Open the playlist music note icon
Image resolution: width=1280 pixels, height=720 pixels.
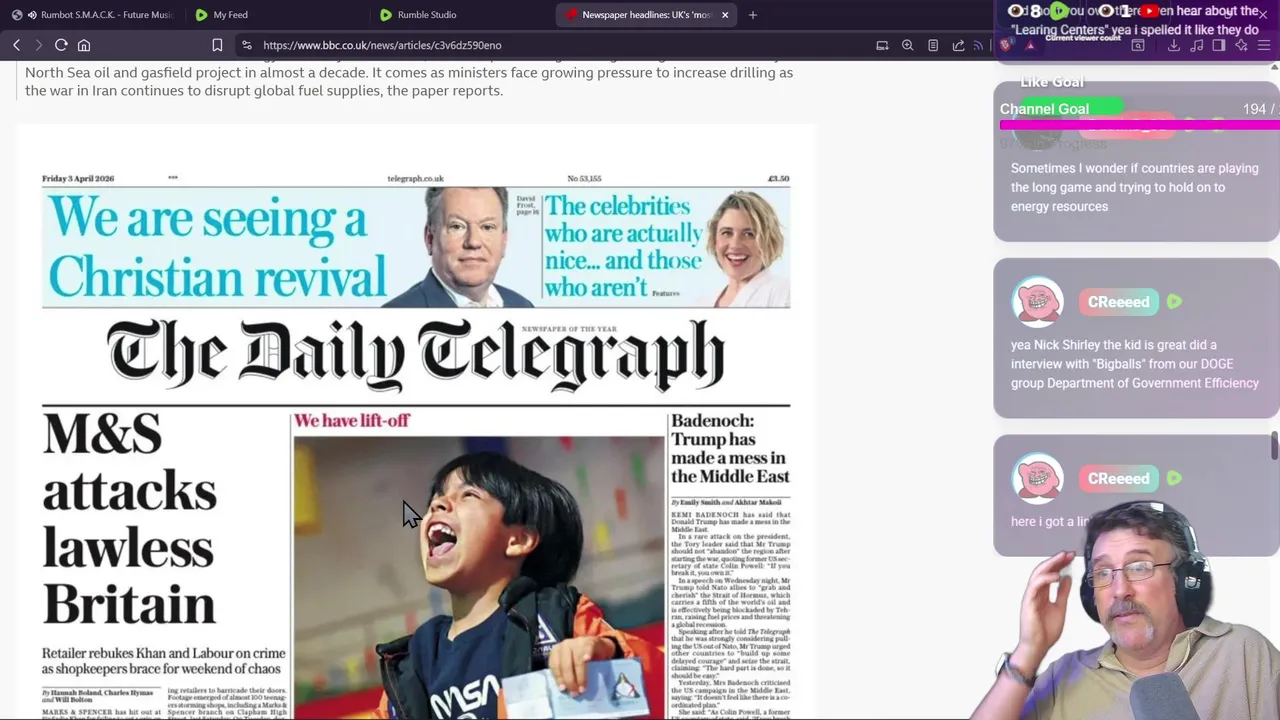click(x=1197, y=45)
